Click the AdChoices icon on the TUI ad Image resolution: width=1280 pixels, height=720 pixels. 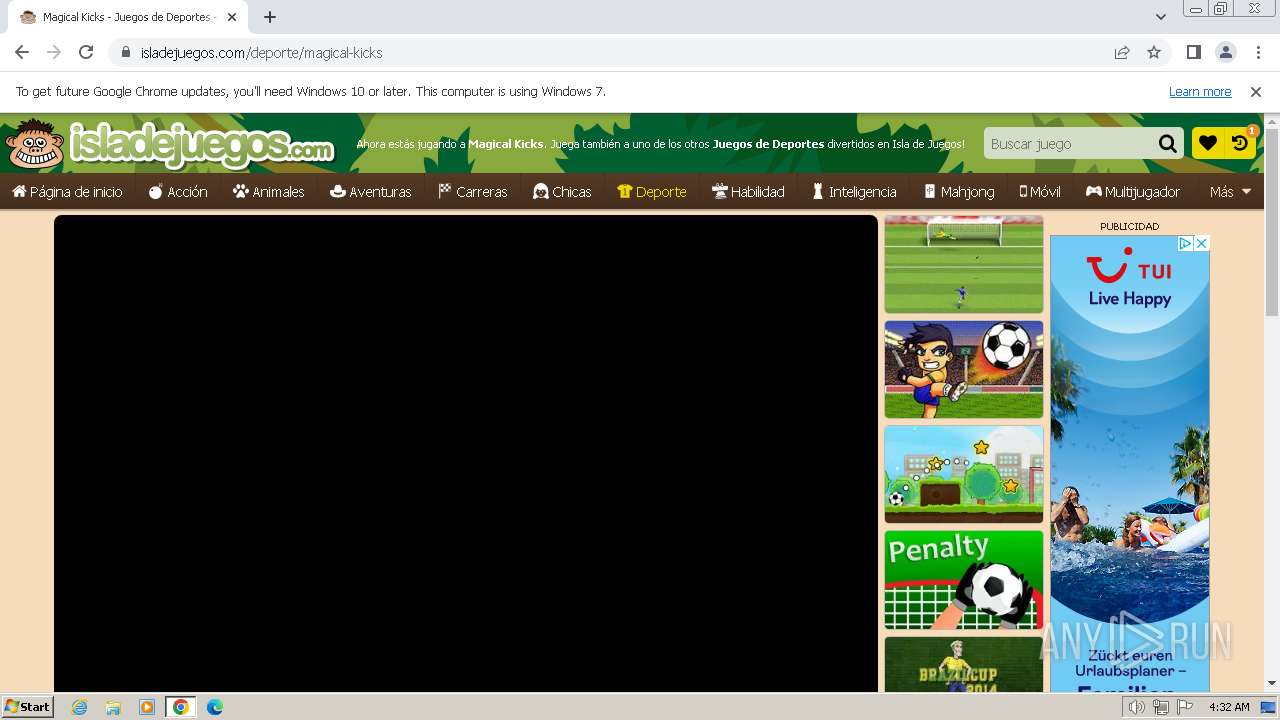1185,243
